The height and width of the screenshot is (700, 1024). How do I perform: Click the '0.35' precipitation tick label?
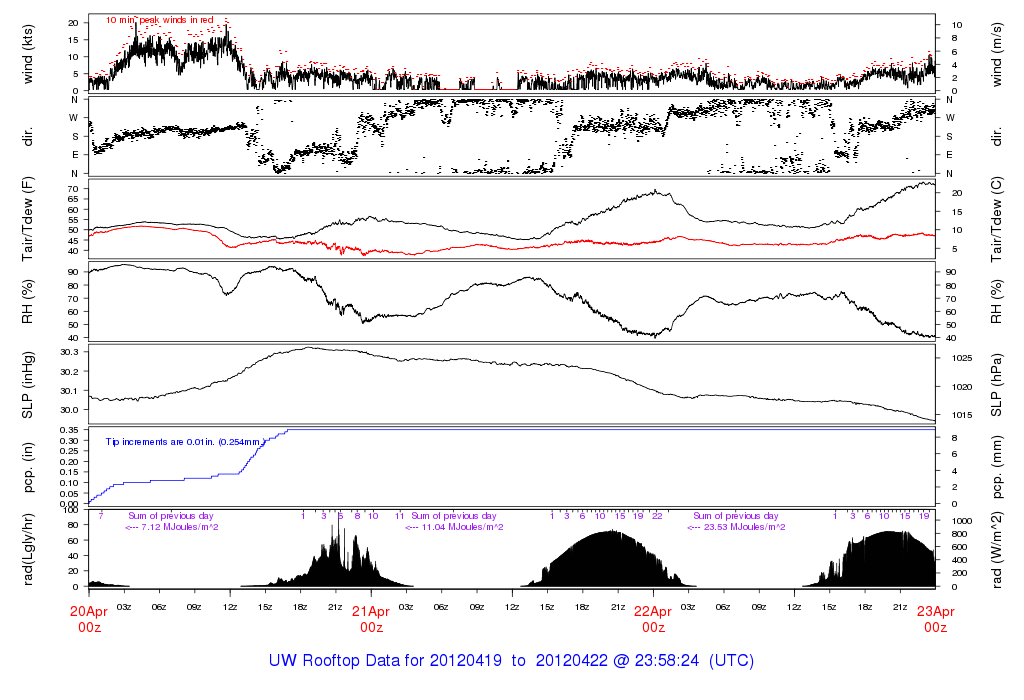69,430
